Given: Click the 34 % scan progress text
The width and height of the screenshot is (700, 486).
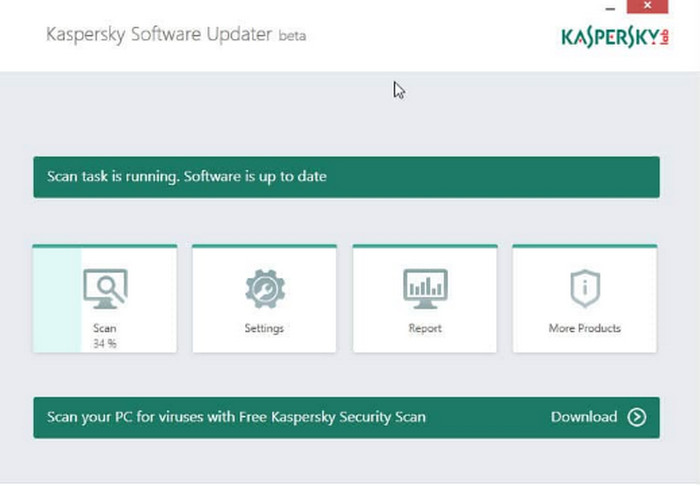Looking at the screenshot, I should (105, 342).
